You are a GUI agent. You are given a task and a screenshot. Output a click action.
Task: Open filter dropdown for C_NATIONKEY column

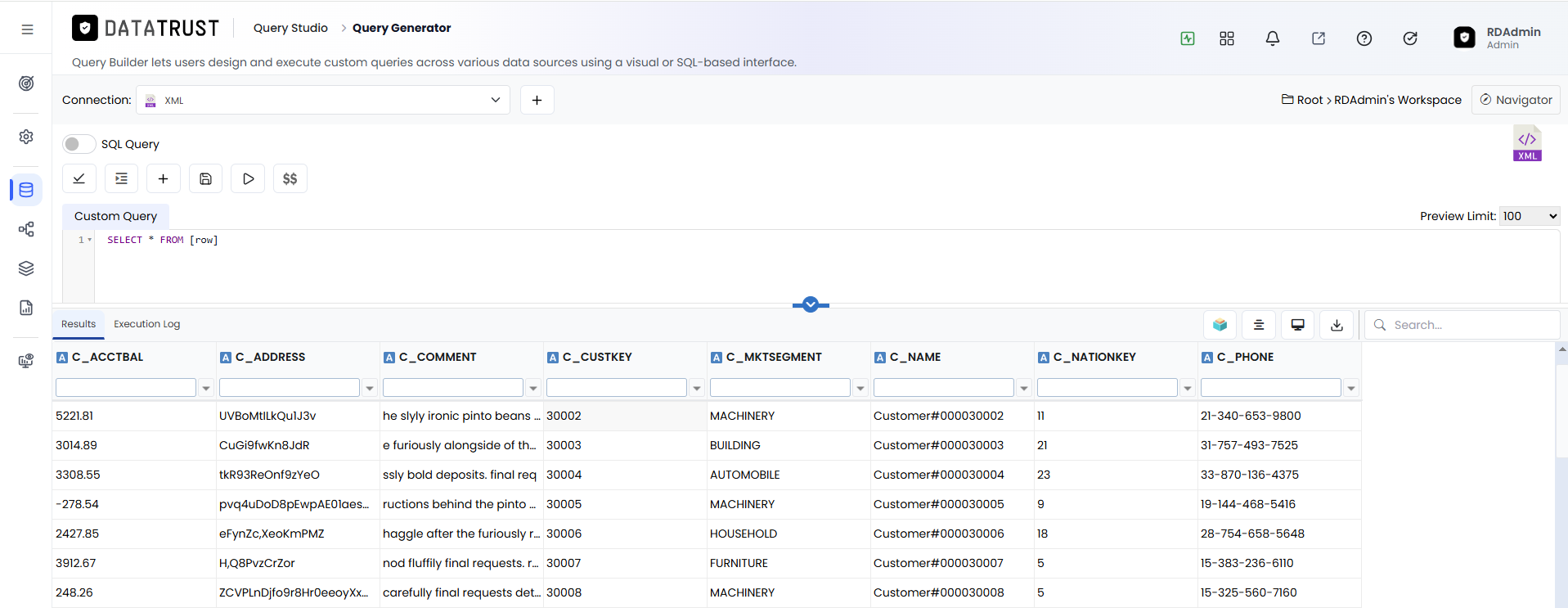pyautogui.click(x=1188, y=389)
